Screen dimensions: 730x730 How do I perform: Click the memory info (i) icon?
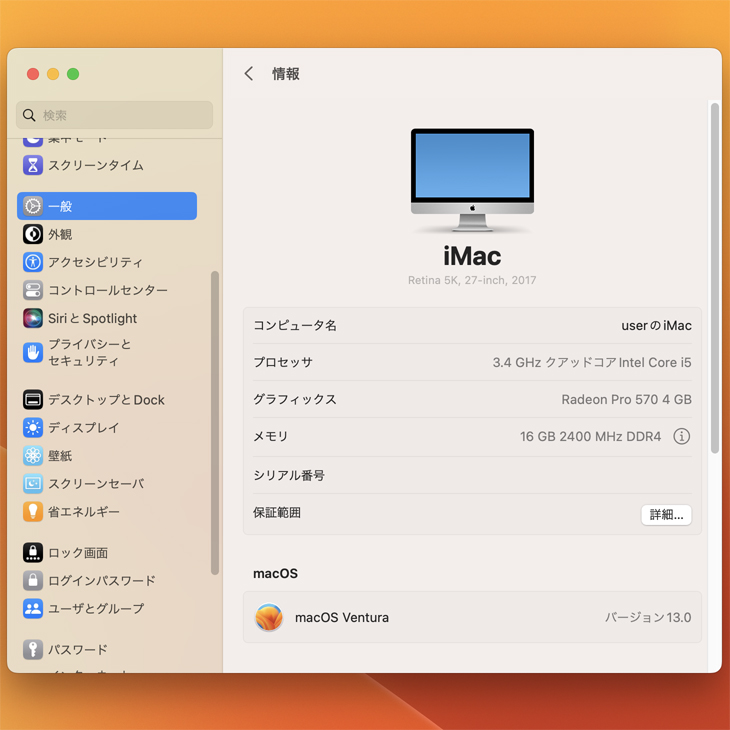click(x=682, y=436)
